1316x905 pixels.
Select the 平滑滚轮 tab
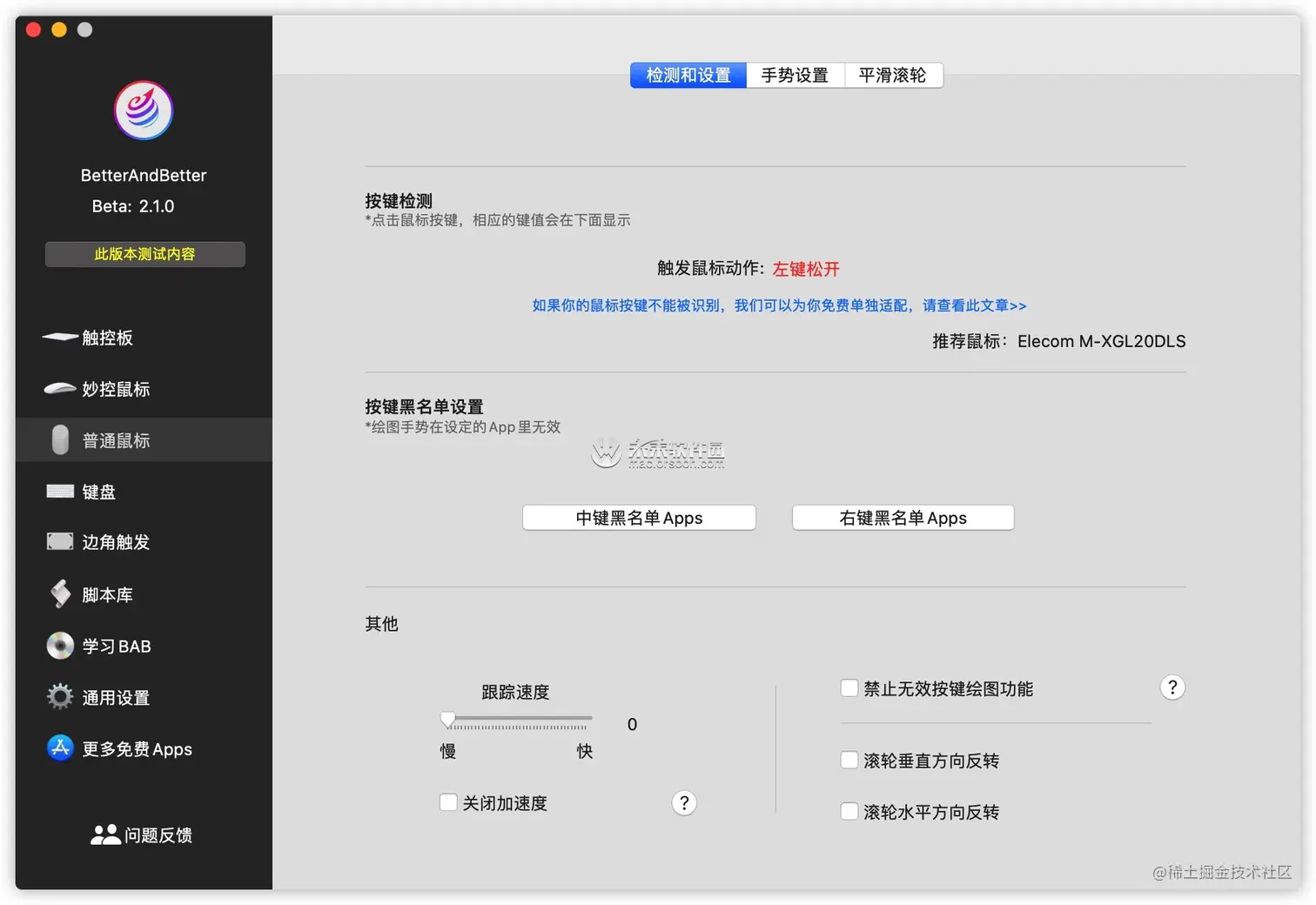tap(893, 76)
